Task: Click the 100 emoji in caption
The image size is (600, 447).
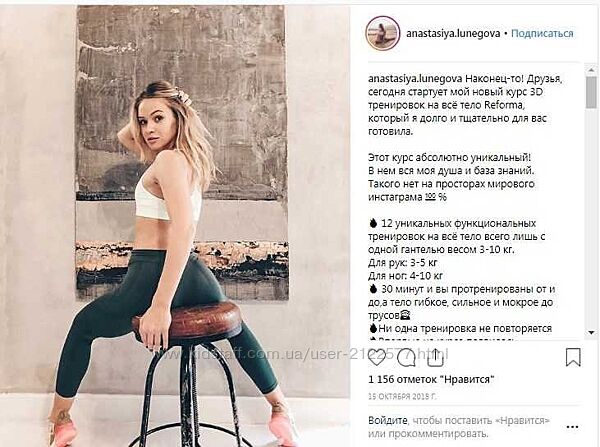Action: click(430, 197)
